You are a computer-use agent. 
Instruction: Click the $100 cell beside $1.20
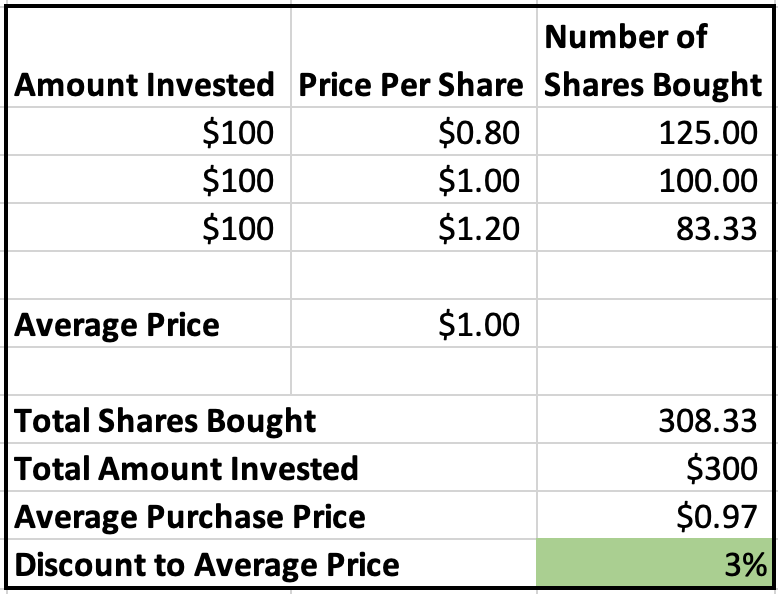click(148, 227)
